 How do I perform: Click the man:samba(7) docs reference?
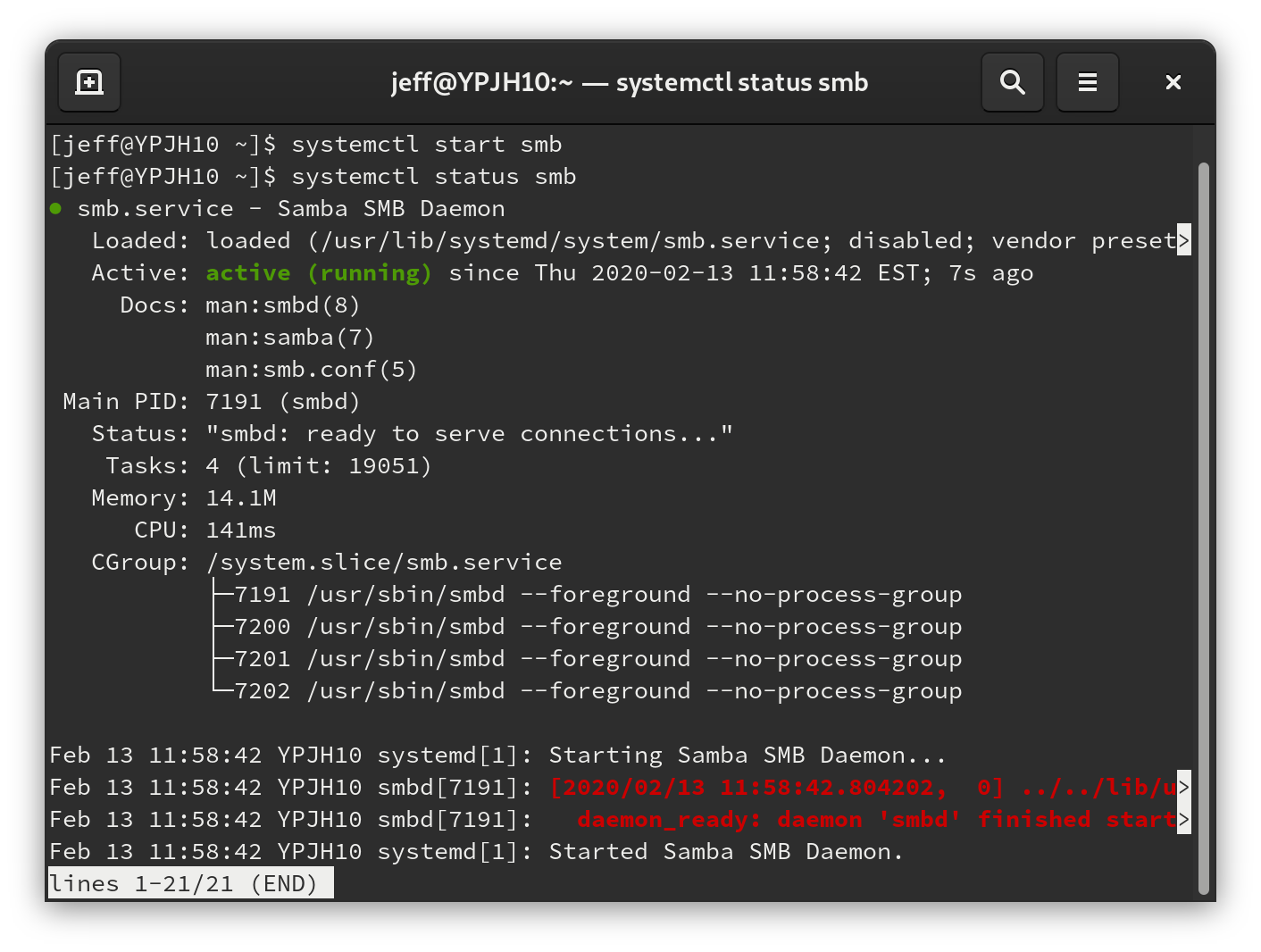point(289,338)
